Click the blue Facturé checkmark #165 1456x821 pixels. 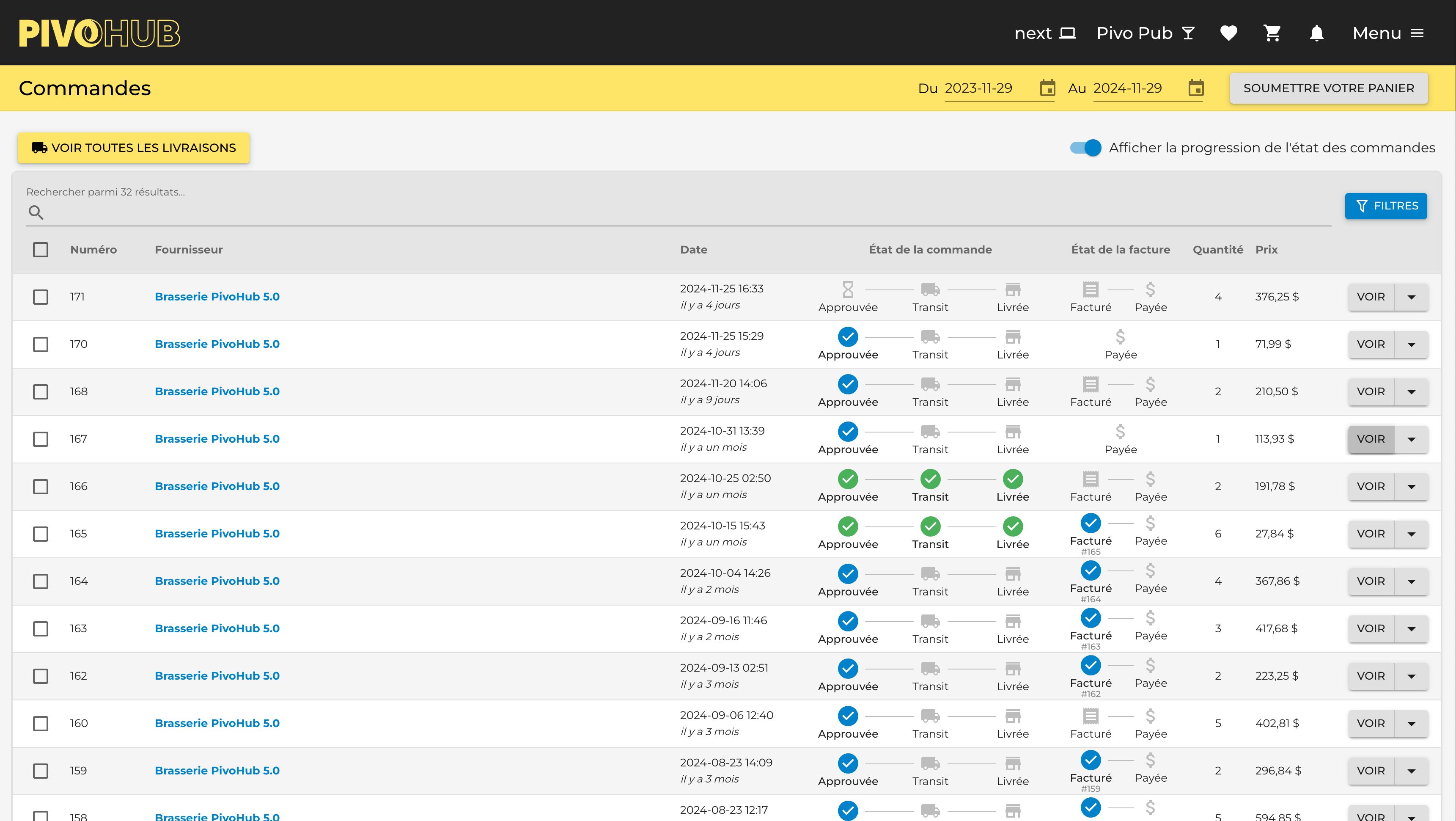pyautogui.click(x=1091, y=523)
